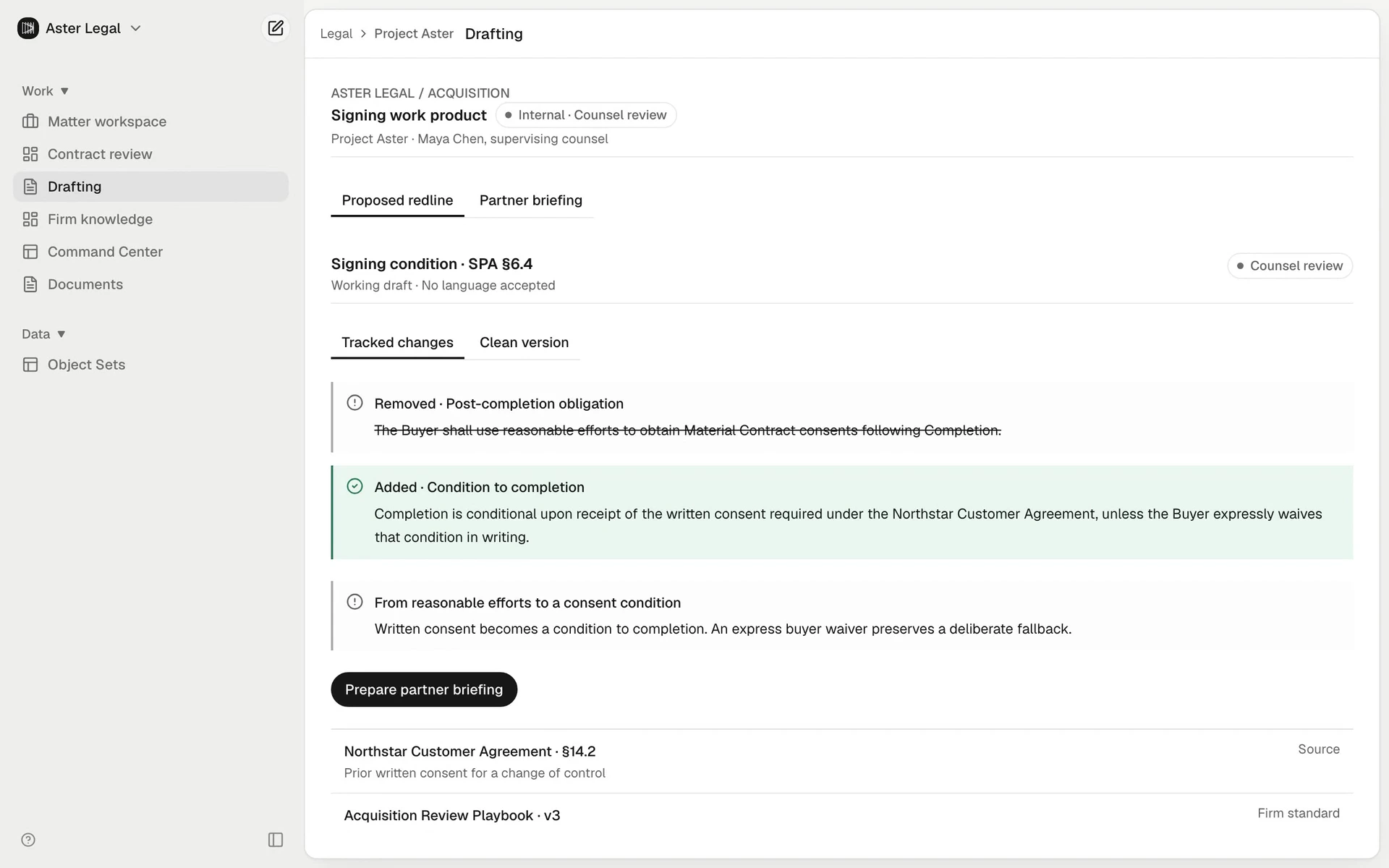This screenshot has width=1389, height=868.
Task: Go to Legal breadcrumb link
Action: click(336, 34)
